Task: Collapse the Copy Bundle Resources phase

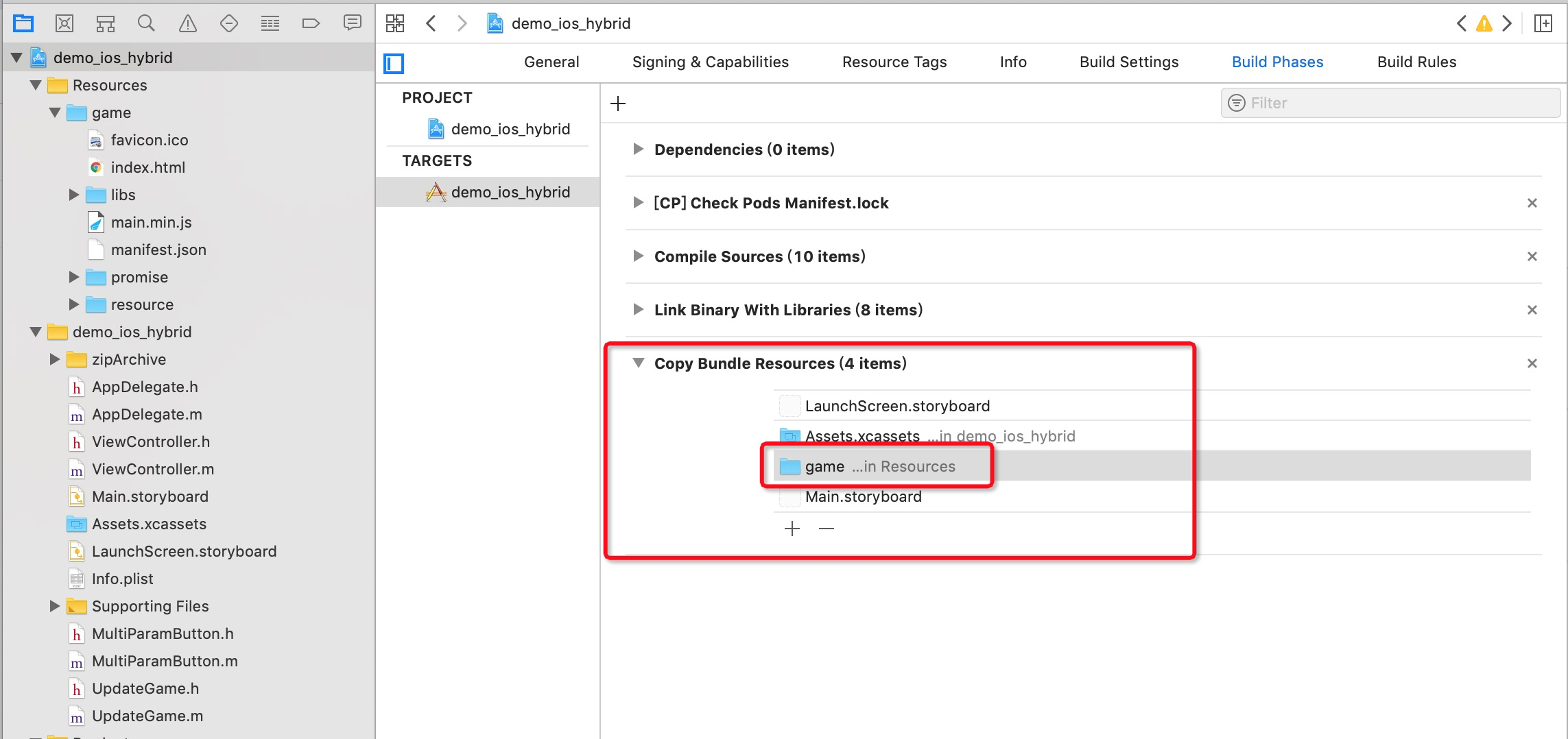Action: [639, 363]
